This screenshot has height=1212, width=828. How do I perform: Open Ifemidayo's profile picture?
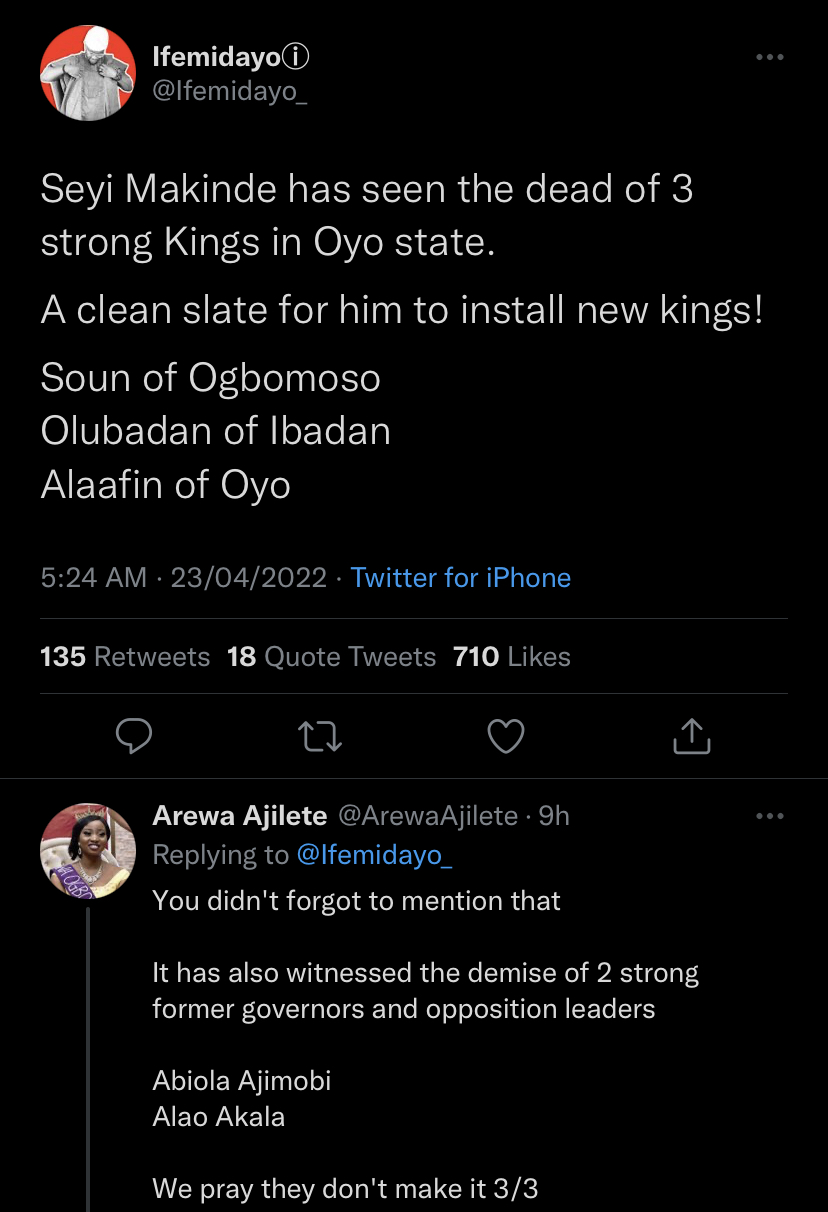87,73
